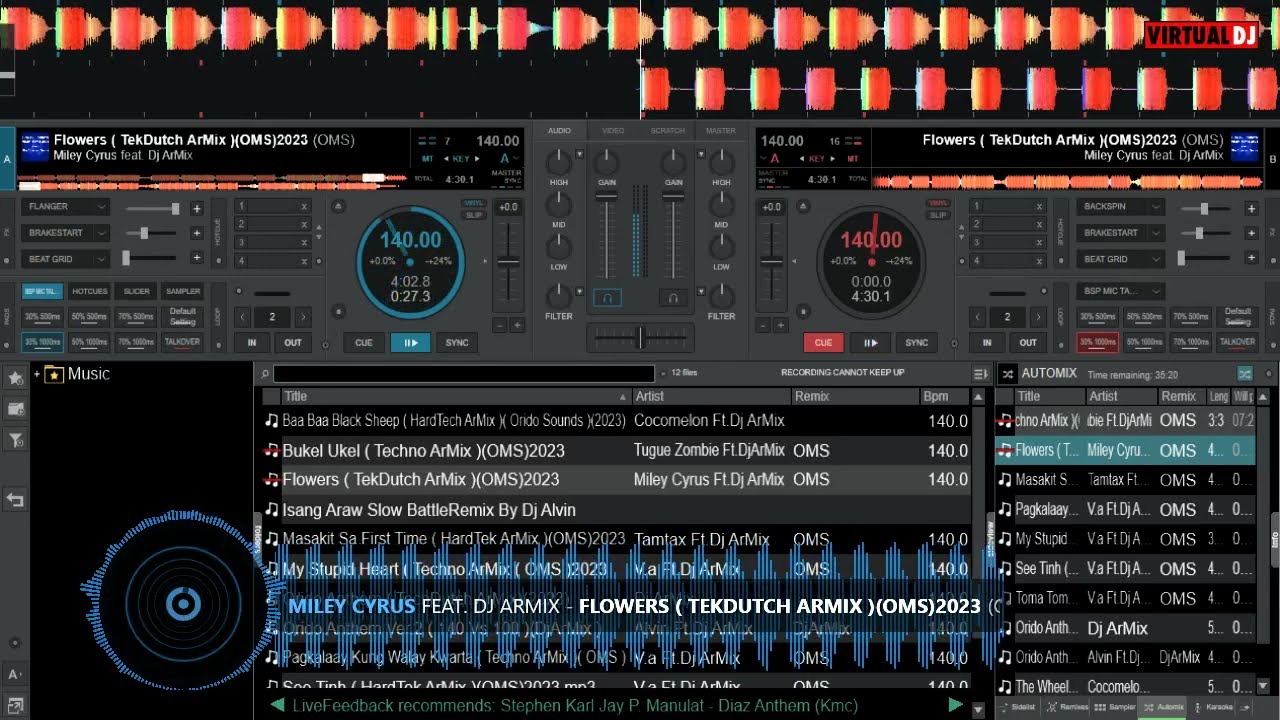Viewport: 1280px width, 720px height.
Task: Click CUE button on deck A
Action: point(363,342)
